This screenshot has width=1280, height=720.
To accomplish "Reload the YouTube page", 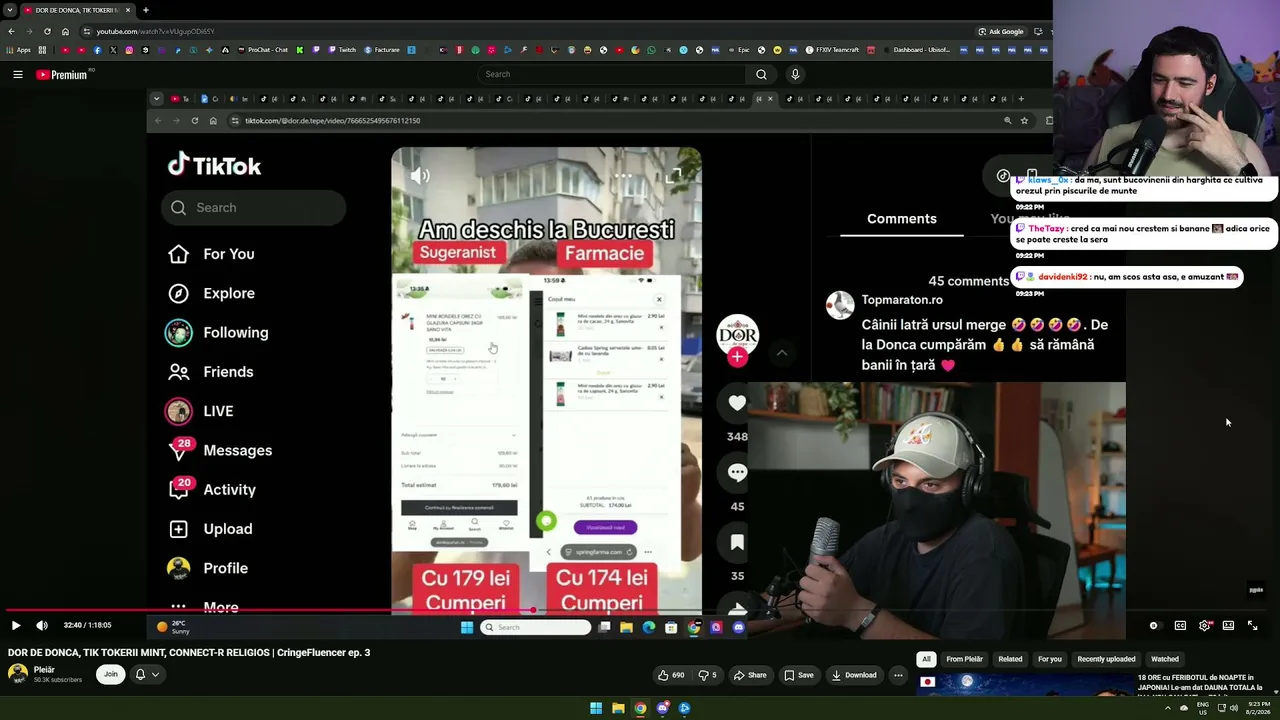I will tap(47, 31).
